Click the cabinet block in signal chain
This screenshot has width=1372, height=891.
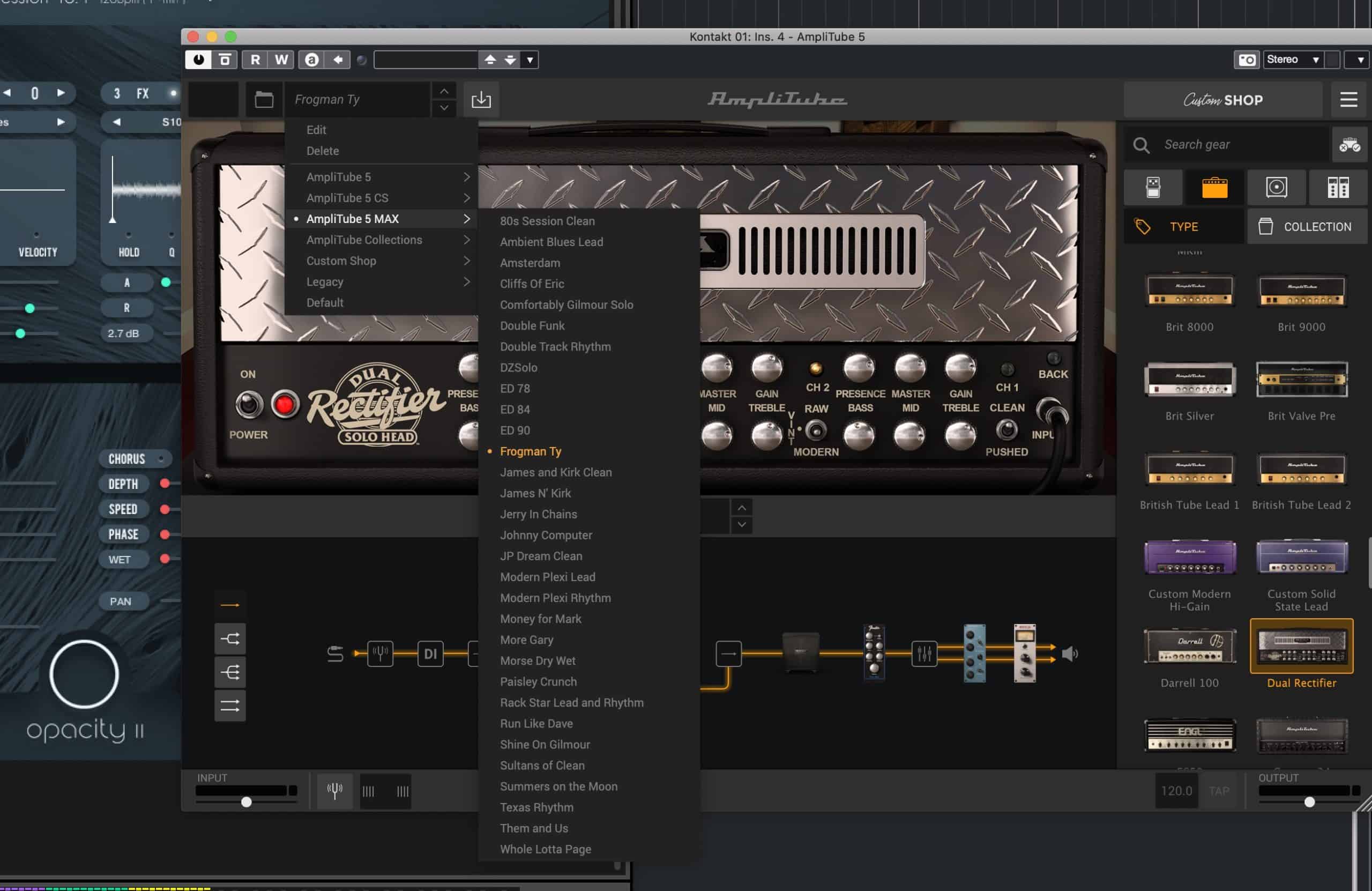click(801, 652)
